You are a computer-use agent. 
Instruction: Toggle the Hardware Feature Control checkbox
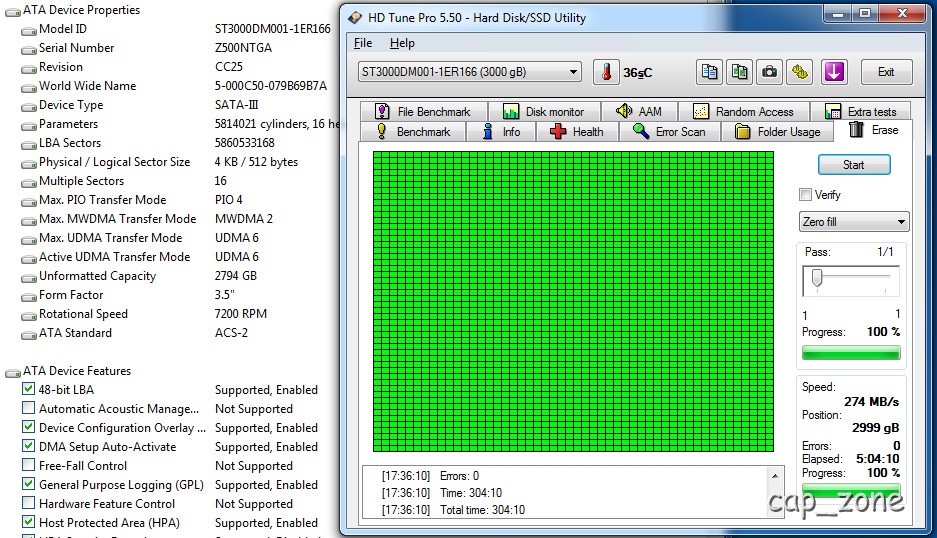click(28, 503)
